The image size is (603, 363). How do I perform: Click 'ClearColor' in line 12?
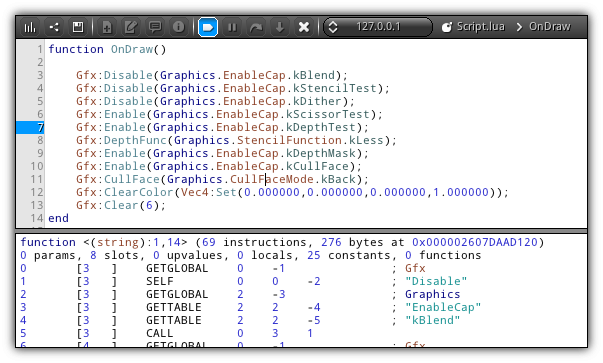click(x=139, y=192)
